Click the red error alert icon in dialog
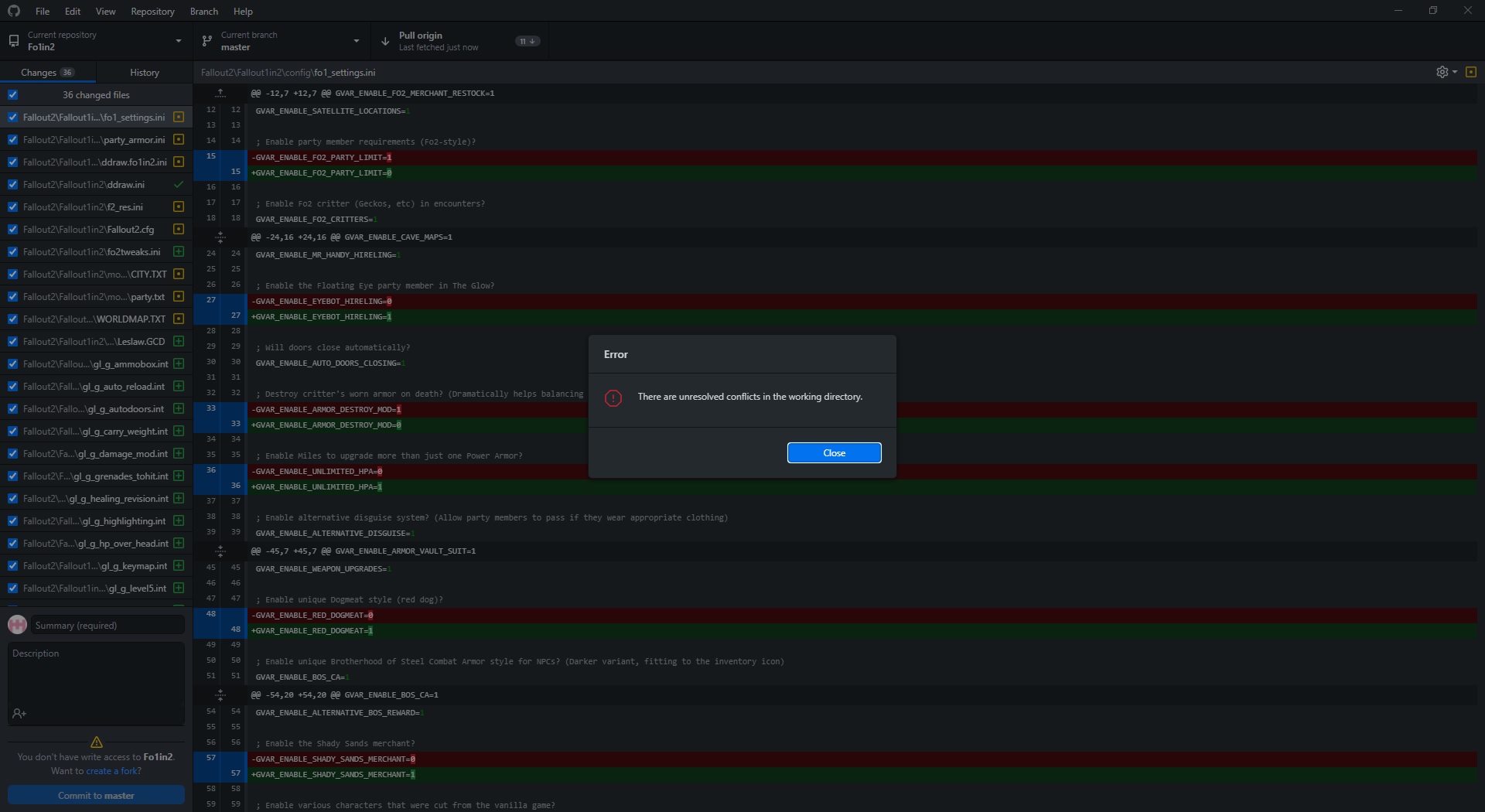This screenshot has height=812, width=1485. click(613, 398)
